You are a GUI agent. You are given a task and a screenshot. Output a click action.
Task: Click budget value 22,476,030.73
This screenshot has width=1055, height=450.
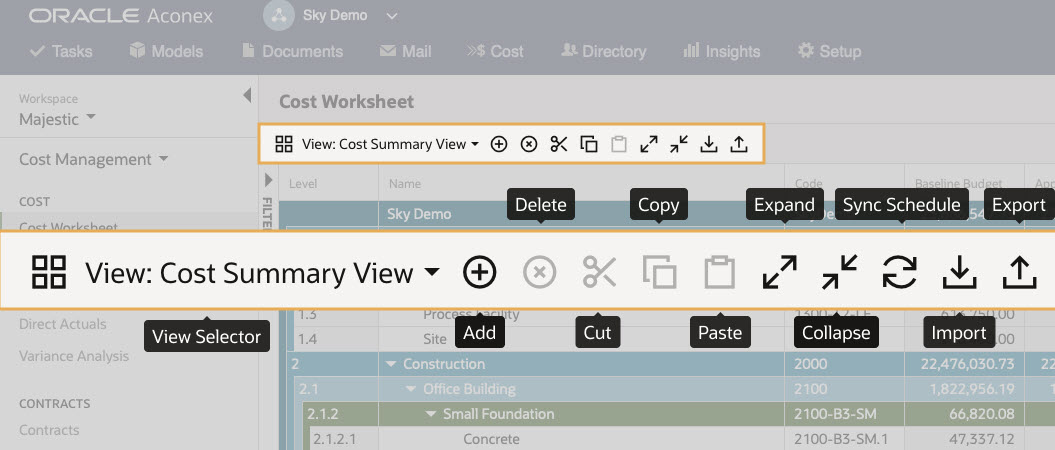(x=966, y=364)
